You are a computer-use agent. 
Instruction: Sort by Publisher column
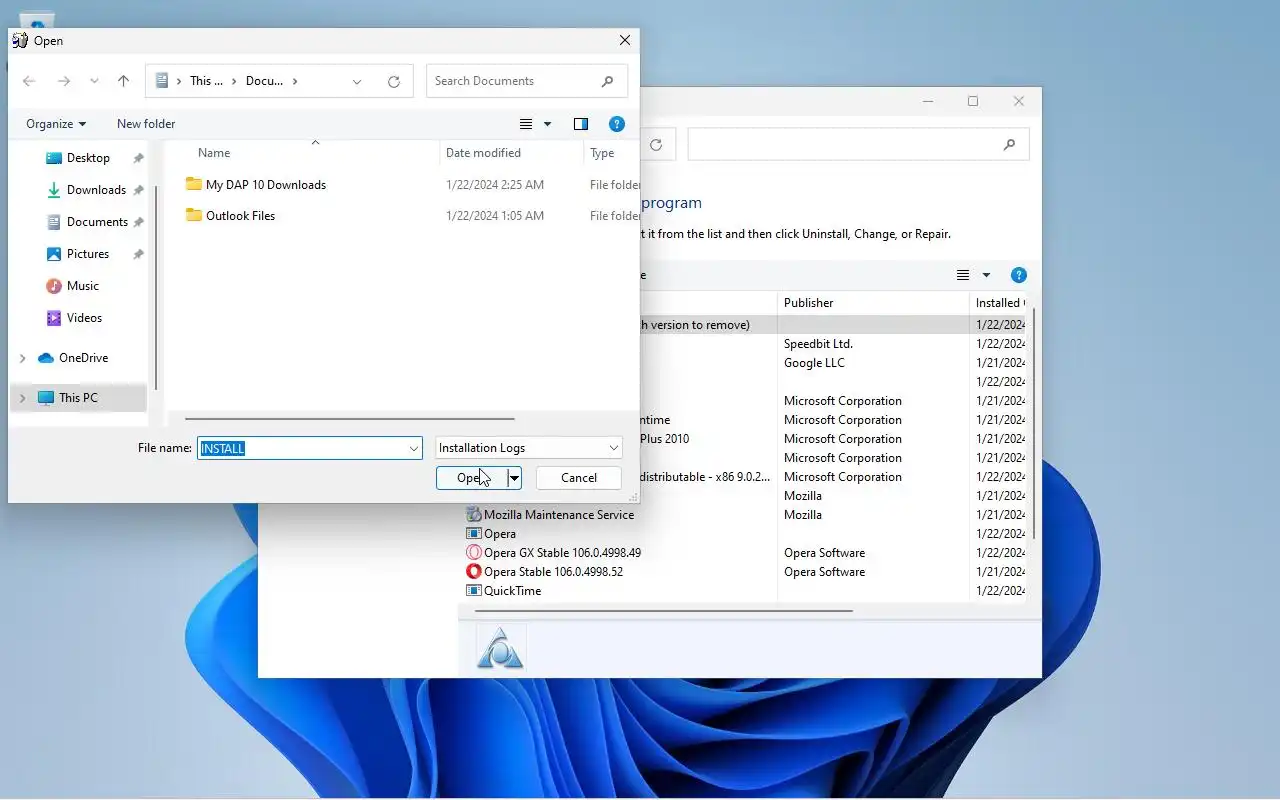pos(809,303)
